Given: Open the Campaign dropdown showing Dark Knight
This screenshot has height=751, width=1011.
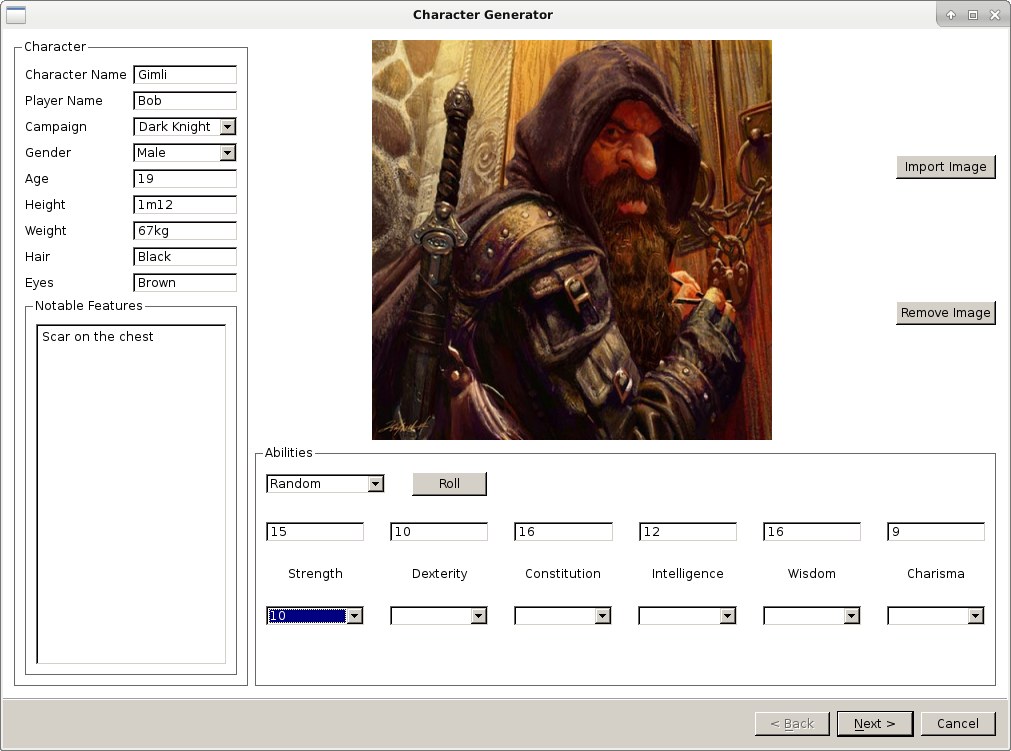Looking at the screenshot, I should click(227, 127).
